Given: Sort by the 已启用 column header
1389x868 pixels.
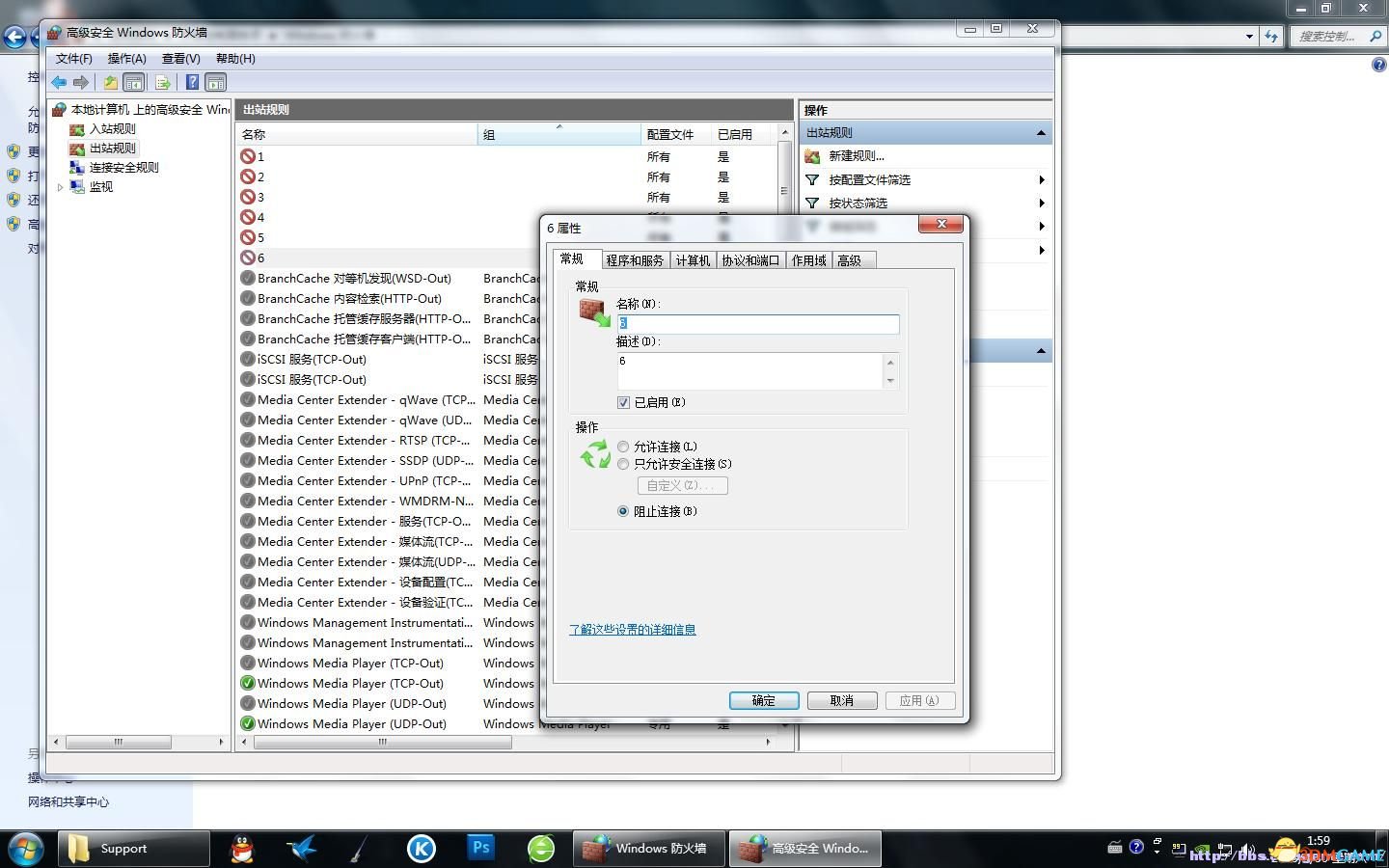Looking at the screenshot, I should point(743,134).
